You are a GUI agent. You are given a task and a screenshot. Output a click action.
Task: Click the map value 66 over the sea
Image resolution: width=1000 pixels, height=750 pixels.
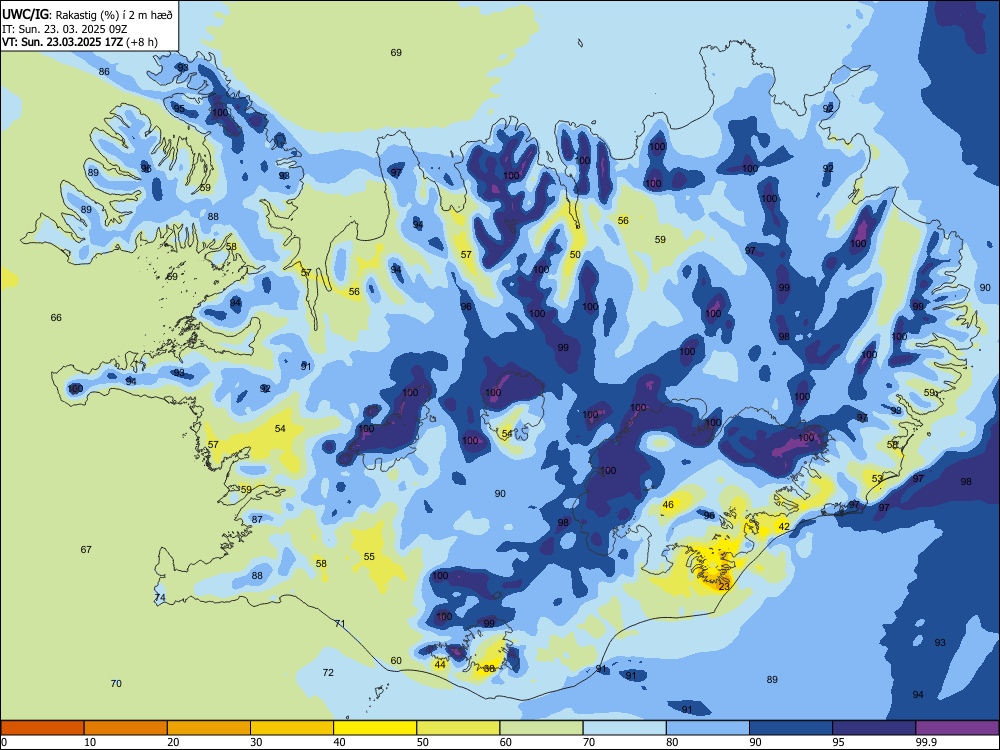(56, 318)
